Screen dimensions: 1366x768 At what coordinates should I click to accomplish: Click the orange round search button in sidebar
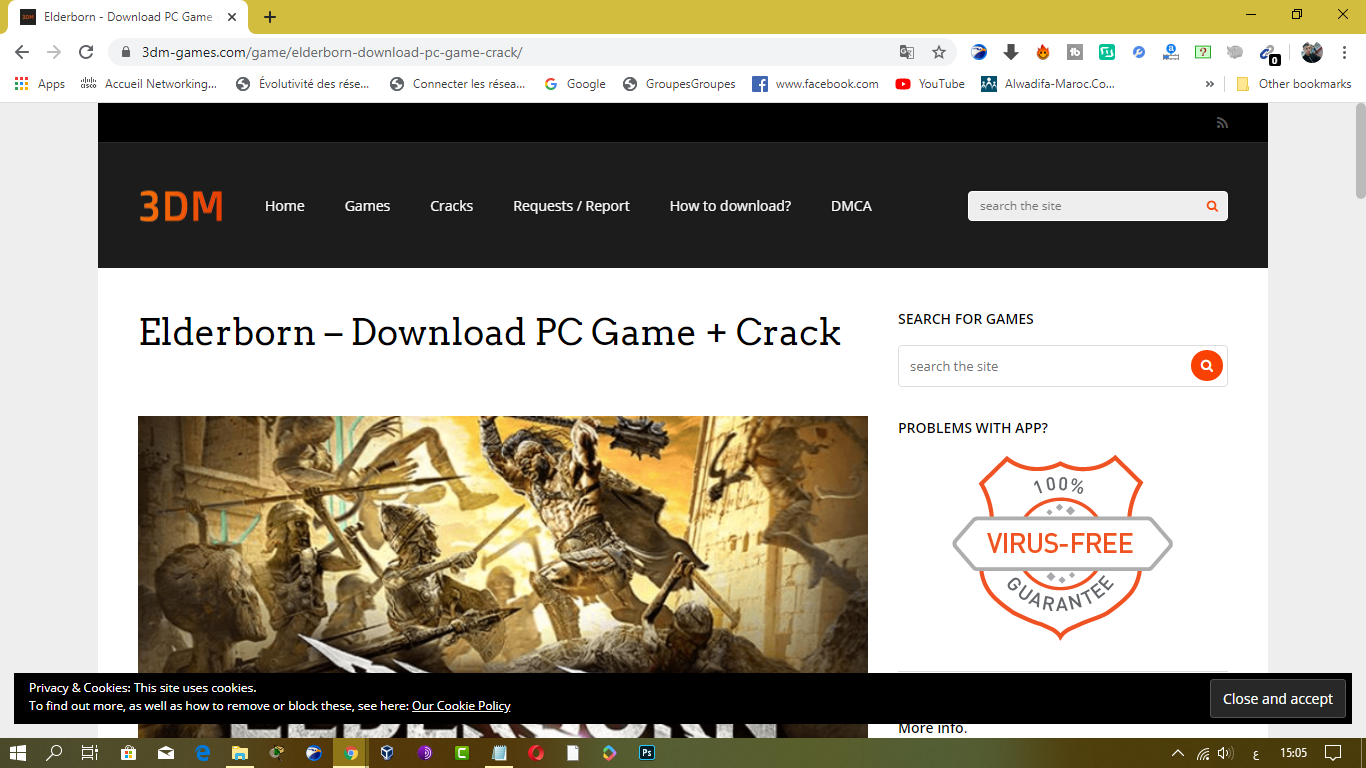pyautogui.click(x=1207, y=366)
